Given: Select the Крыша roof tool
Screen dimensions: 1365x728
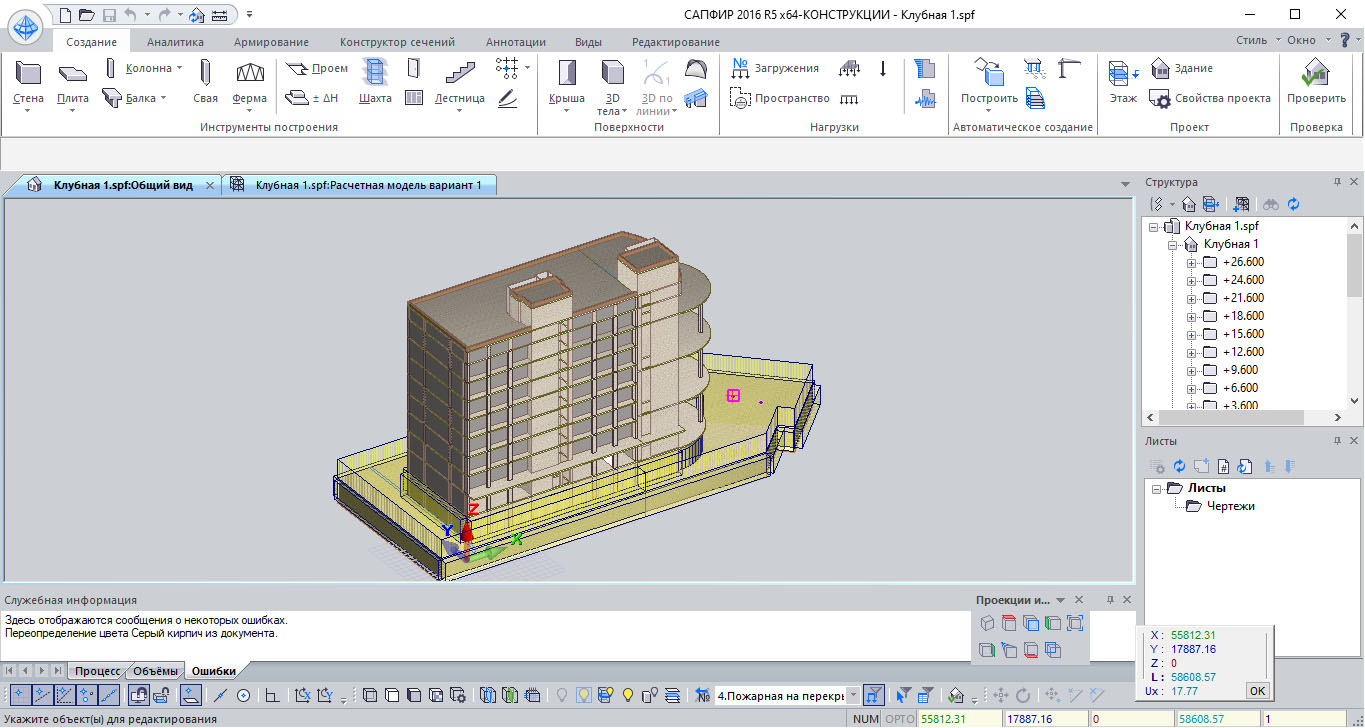Looking at the screenshot, I should pyautogui.click(x=567, y=82).
